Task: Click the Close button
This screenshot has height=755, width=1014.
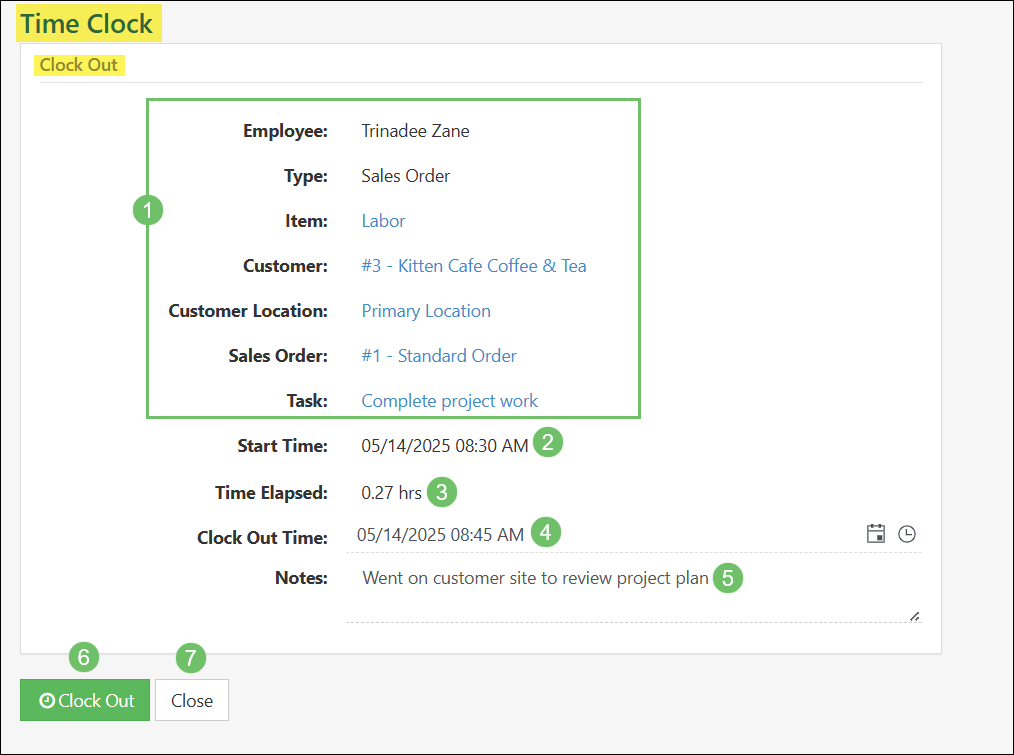Action: [192, 700]
